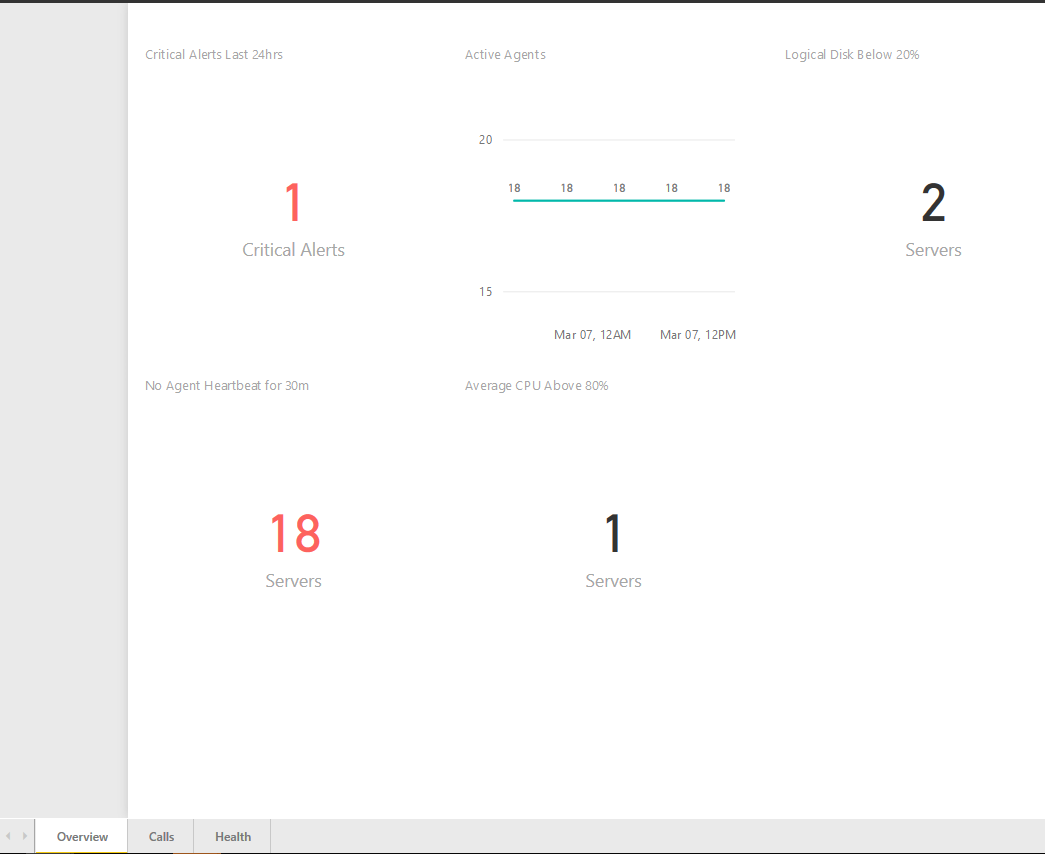Click the Logical Disk servers value 2
This screenshot has height=854, width=1045.
point(933,203)
